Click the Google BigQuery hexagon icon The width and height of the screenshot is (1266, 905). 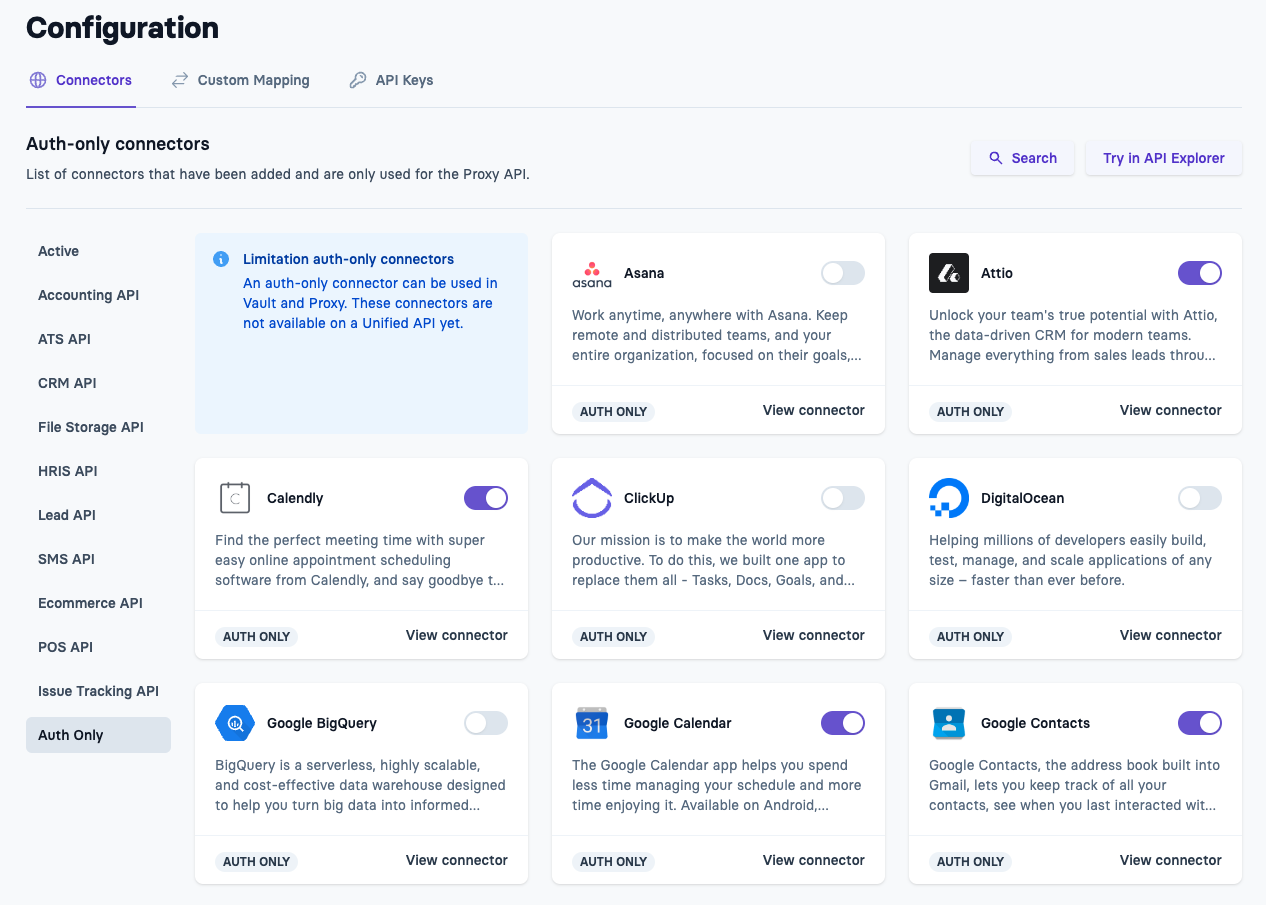coord(235,723)
